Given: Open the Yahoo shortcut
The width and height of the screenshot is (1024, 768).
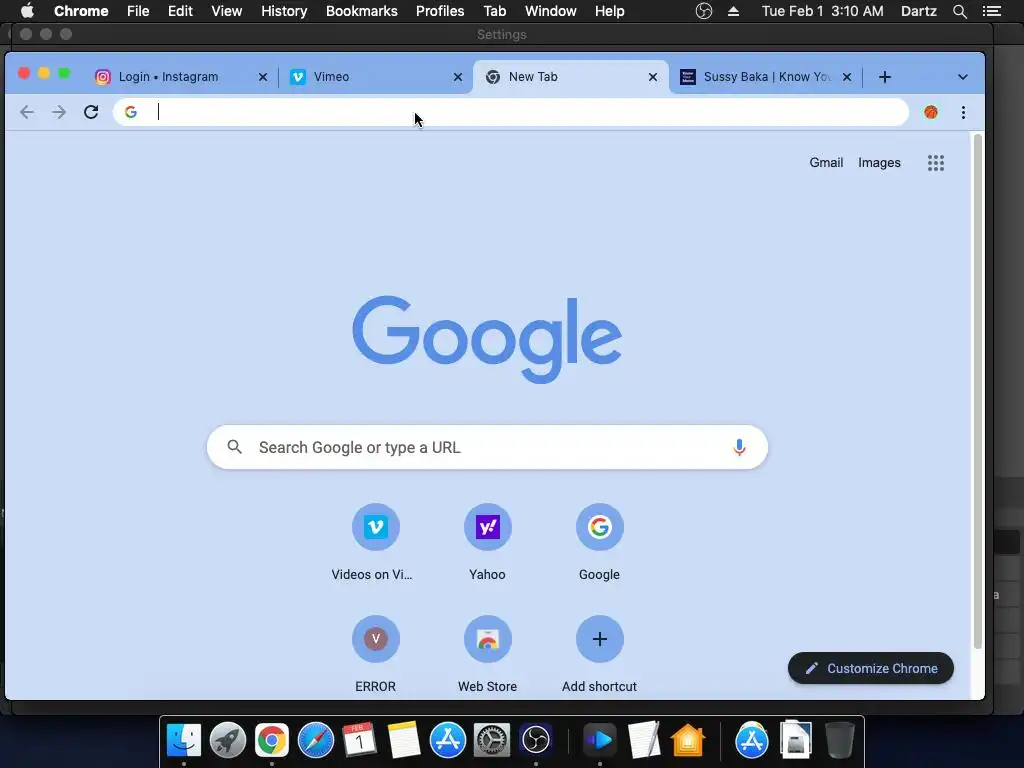Looking at the screenshot, I should point(488,527).
